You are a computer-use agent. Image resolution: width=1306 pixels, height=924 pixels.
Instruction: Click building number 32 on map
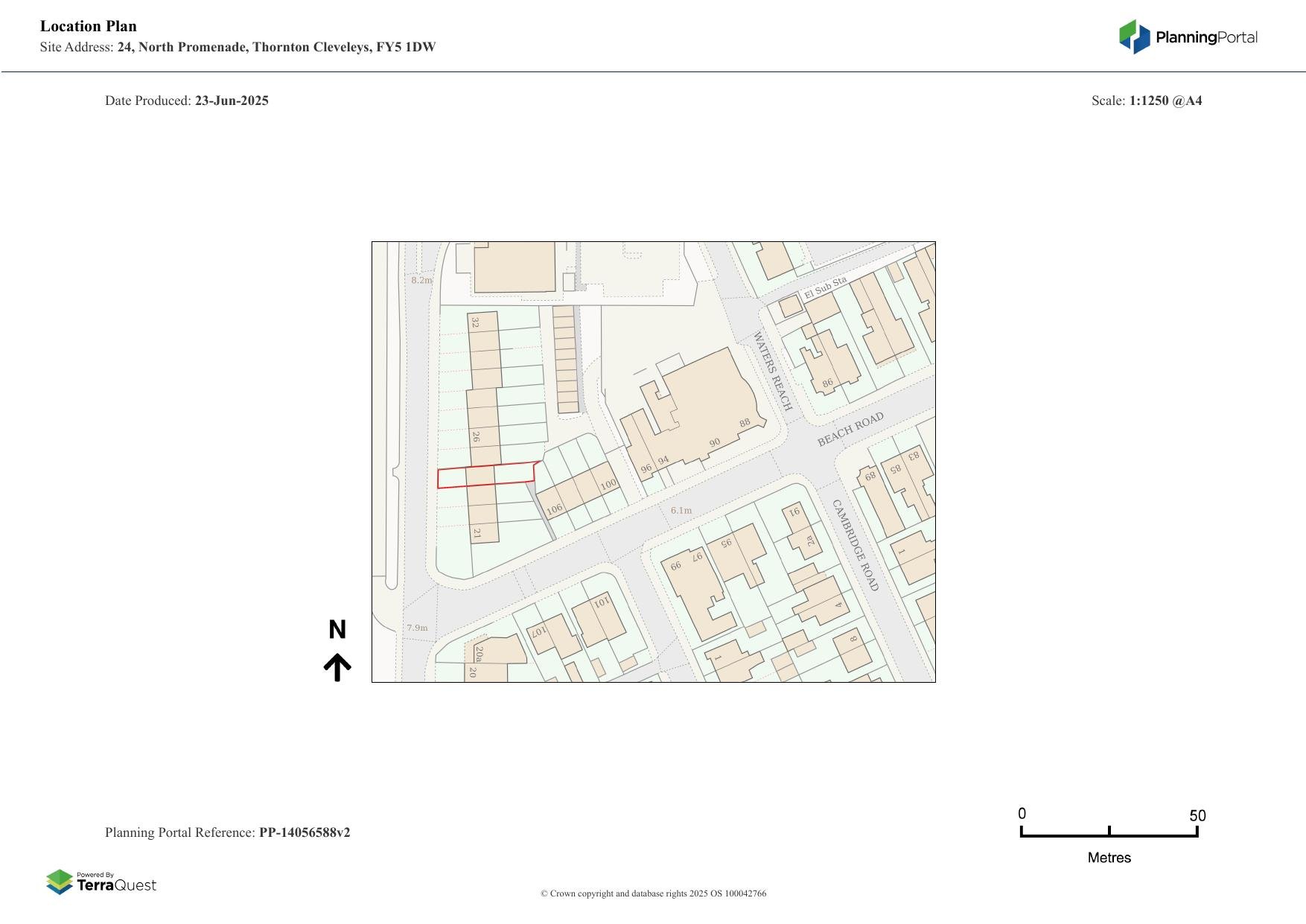pyautogui.click(x=475, y=322)
